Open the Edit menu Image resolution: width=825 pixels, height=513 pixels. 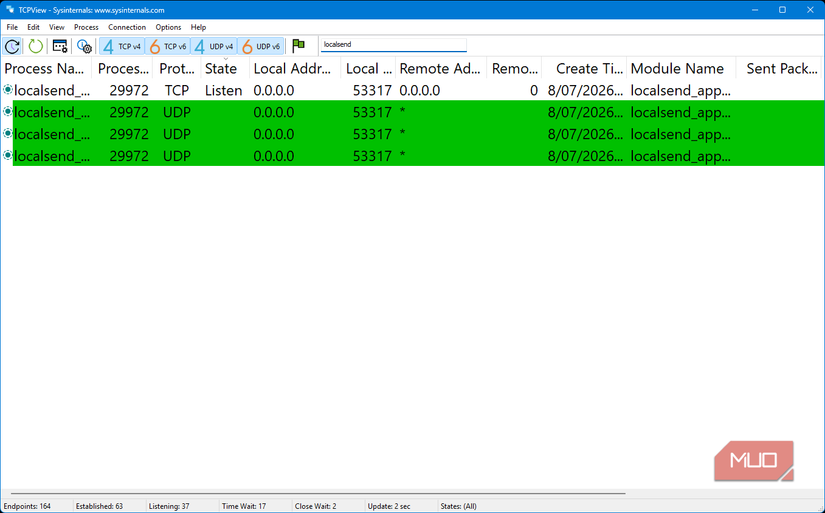point(33,27)
